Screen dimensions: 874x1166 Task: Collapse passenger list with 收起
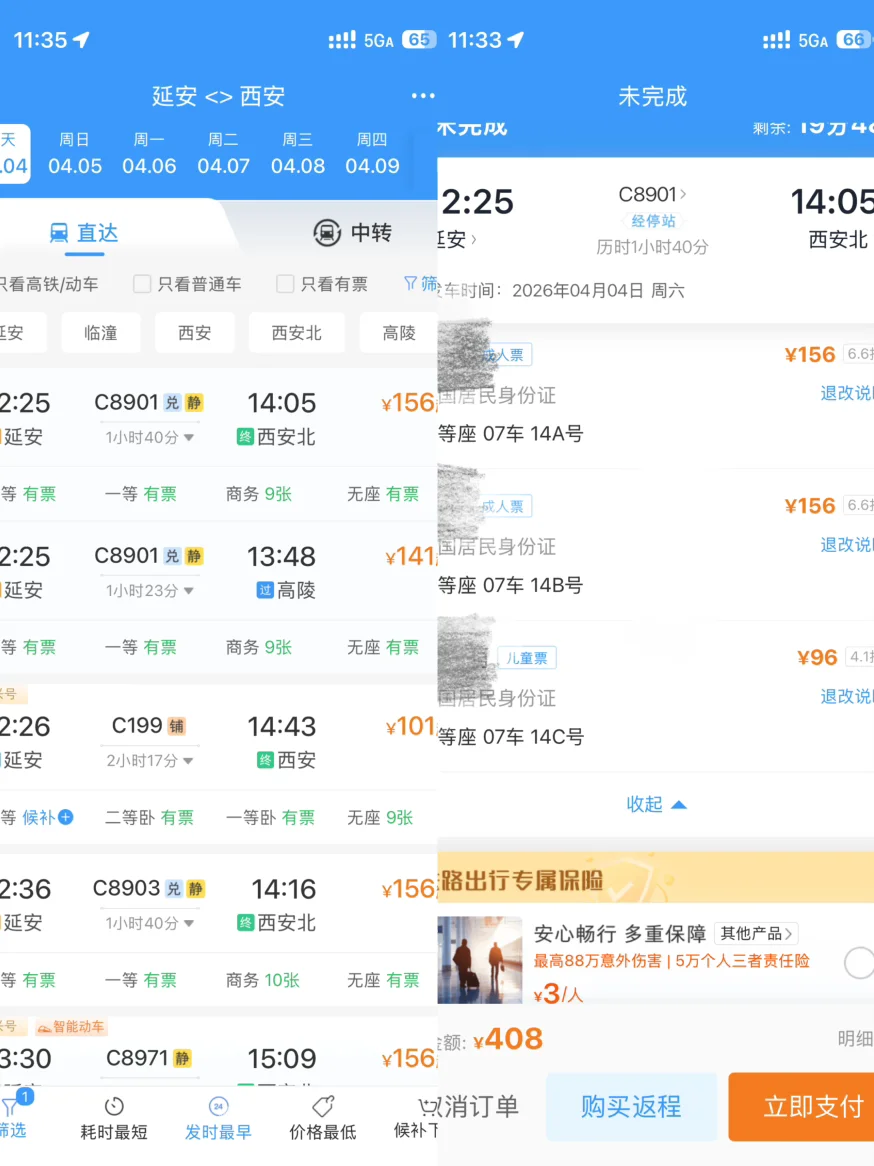tap(656, 804)
